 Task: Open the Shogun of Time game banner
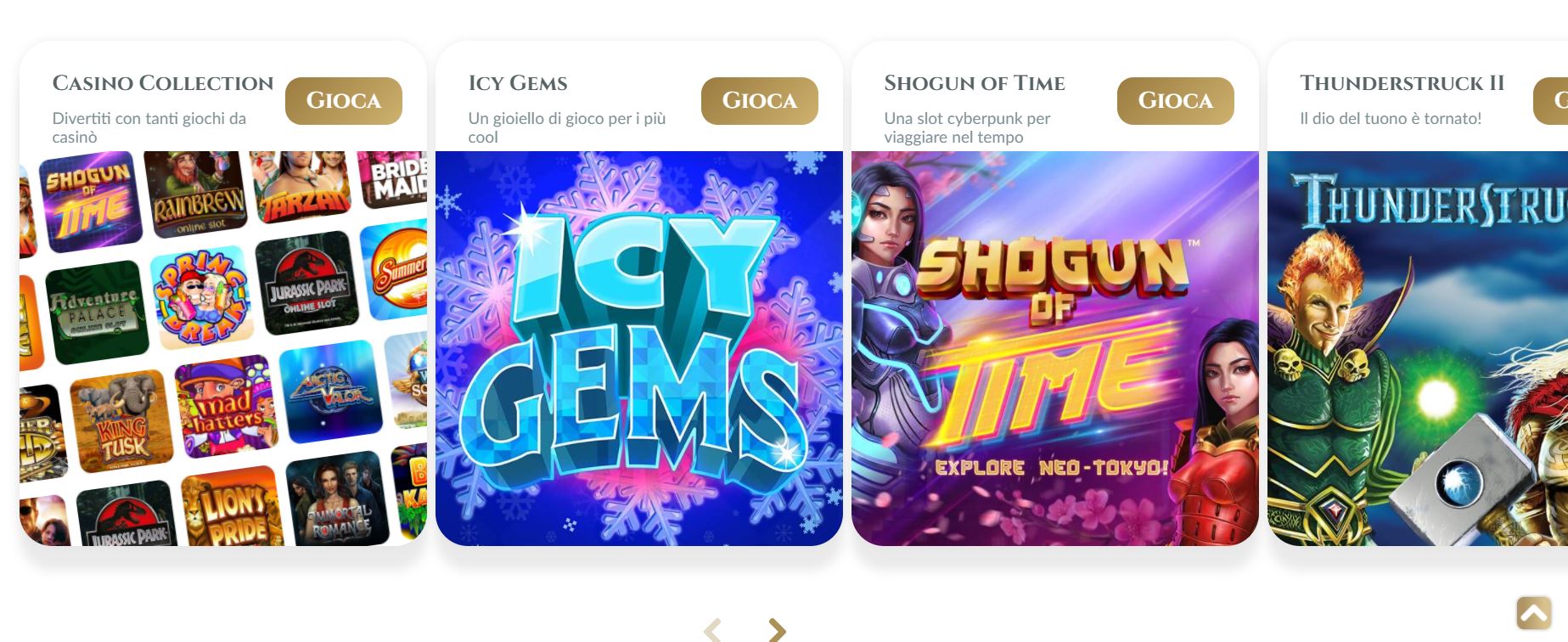1054,348
